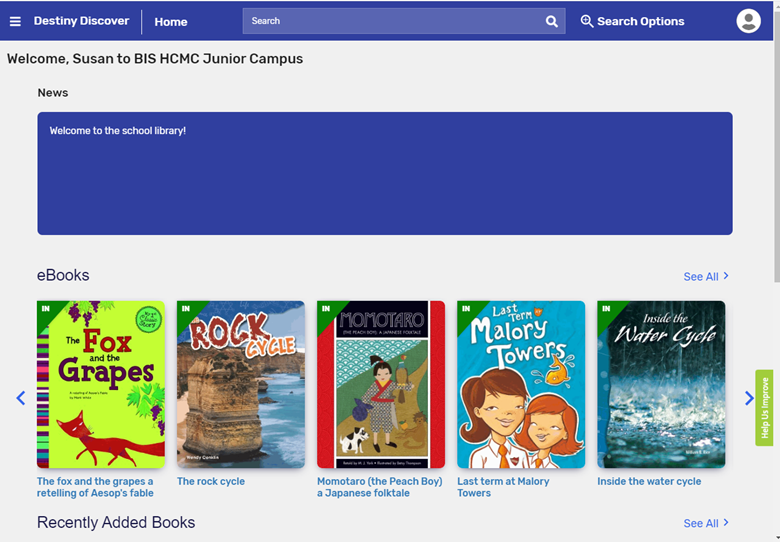
Task: Click the 'Welcome to the school library!' news banner
Action: pos(385,174)
